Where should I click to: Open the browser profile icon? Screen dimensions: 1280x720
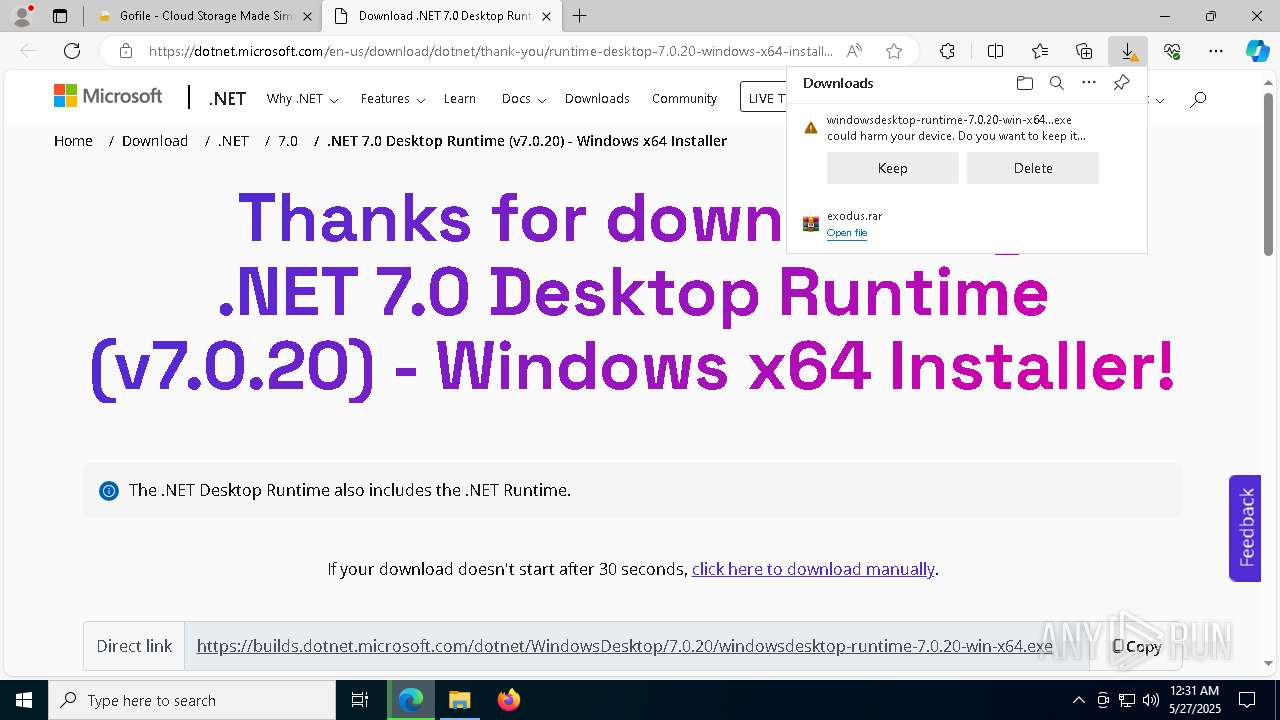(x=21, y=16)
